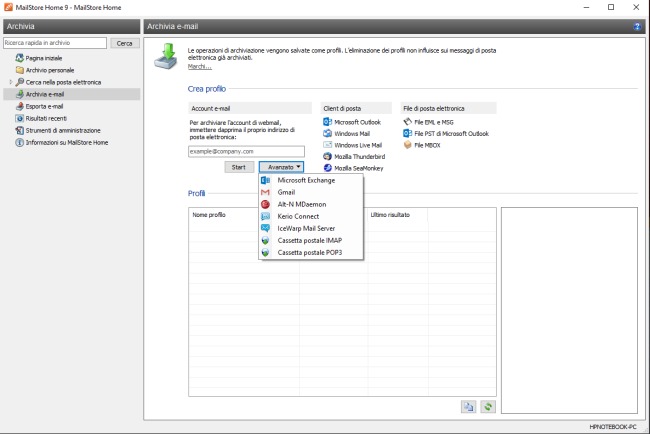
Task: Choose Kerio Connect menu entry
Action: (311, 216)
